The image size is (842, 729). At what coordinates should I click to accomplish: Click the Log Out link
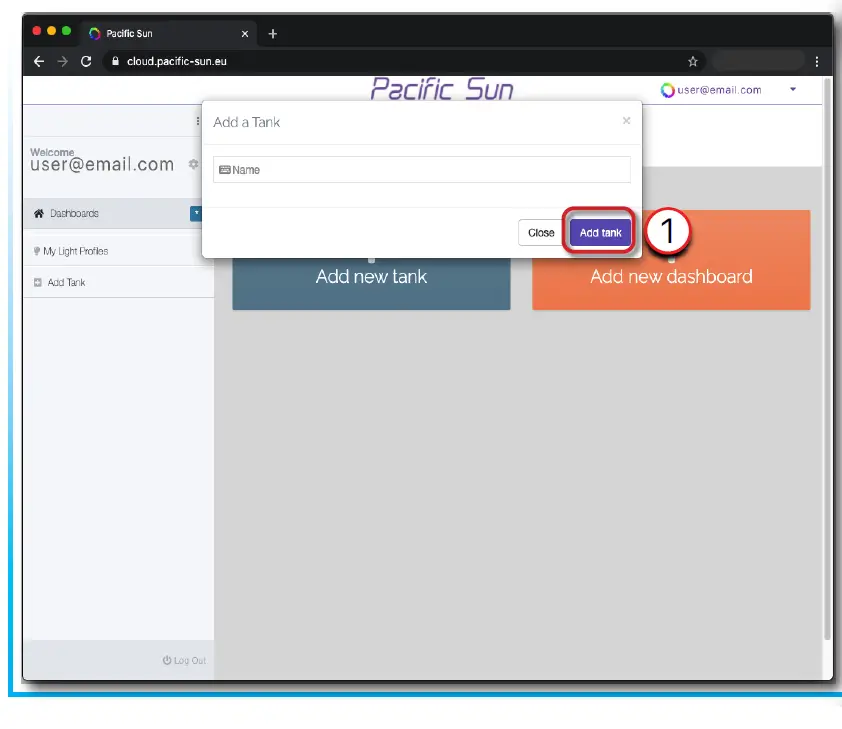[184, 660]
